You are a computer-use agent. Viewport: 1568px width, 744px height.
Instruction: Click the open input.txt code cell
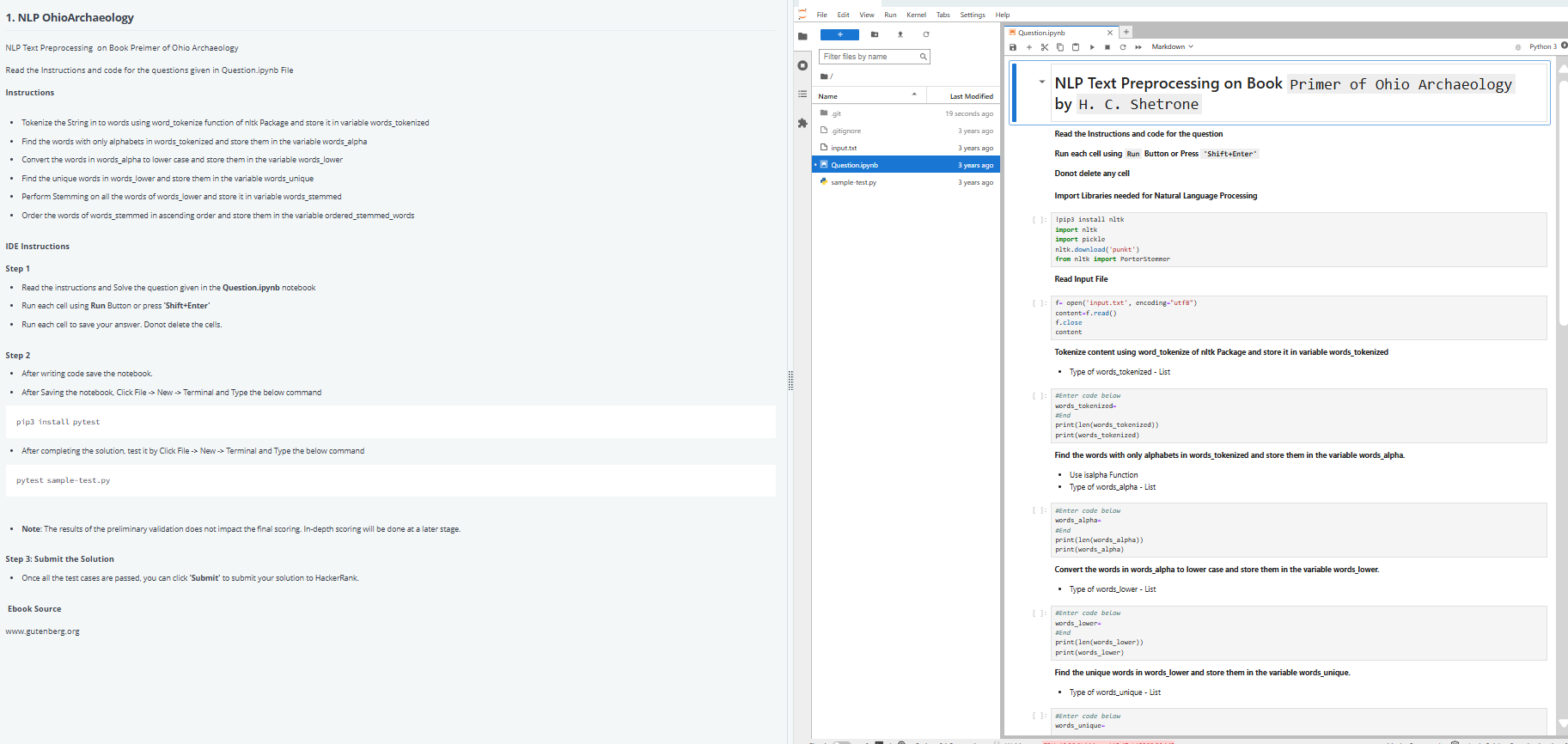click(1300, 317)
